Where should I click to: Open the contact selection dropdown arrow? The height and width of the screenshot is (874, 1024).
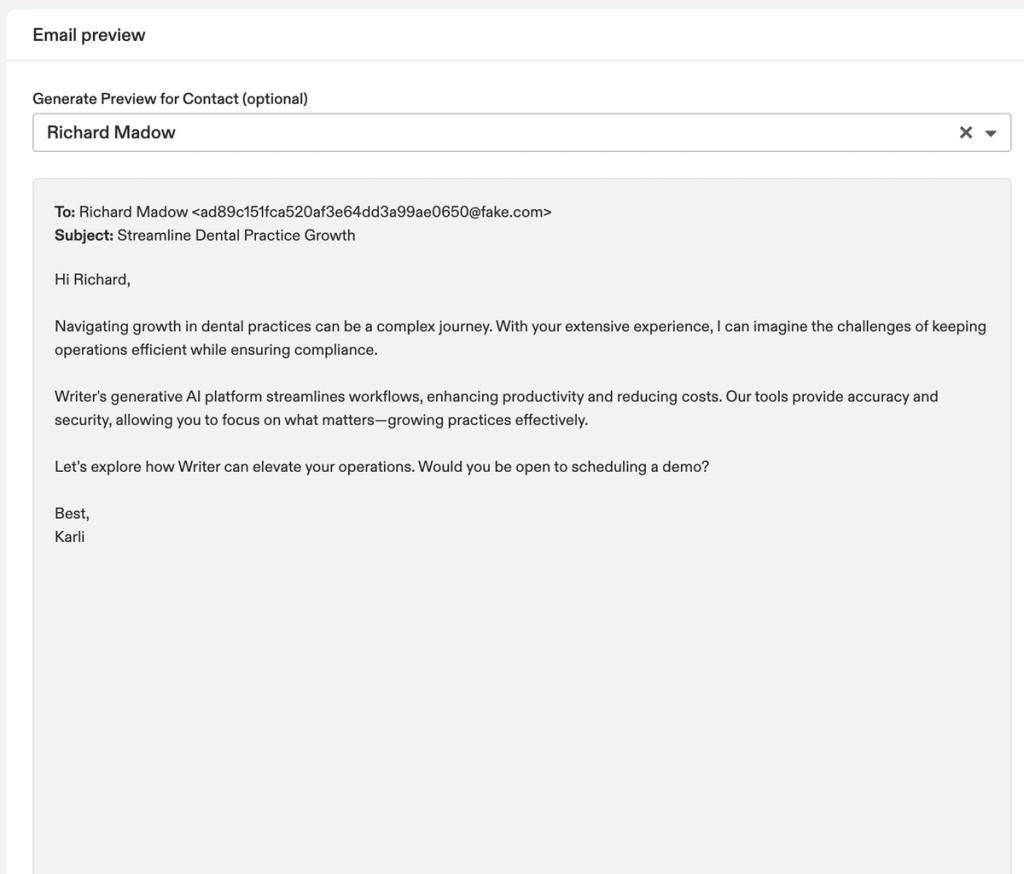click(991, 132)
